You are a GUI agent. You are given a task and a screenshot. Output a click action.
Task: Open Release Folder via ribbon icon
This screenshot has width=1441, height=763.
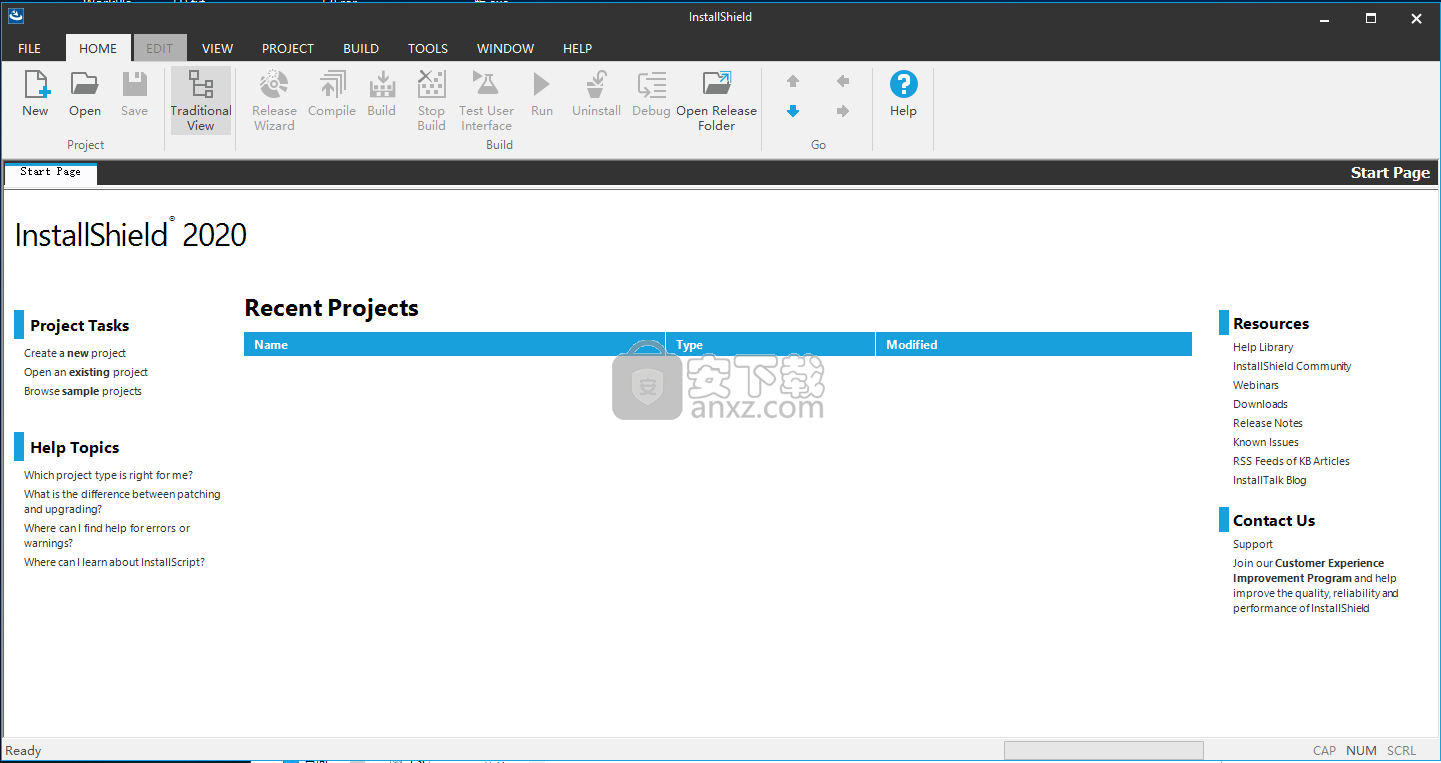click(x=717, y=85)
